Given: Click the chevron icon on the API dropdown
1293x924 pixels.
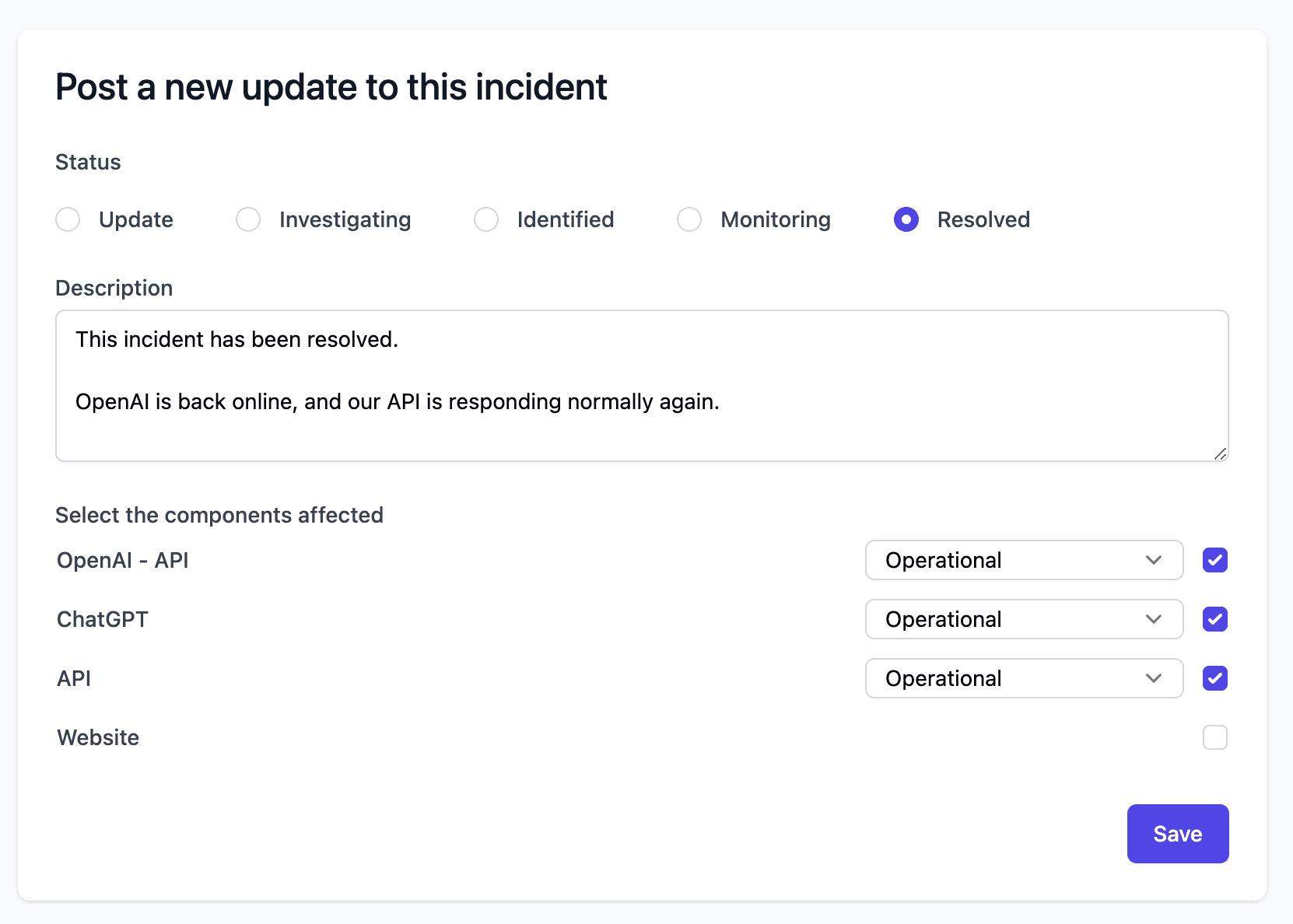Looking at the screenshot, I should [1154, 678].
